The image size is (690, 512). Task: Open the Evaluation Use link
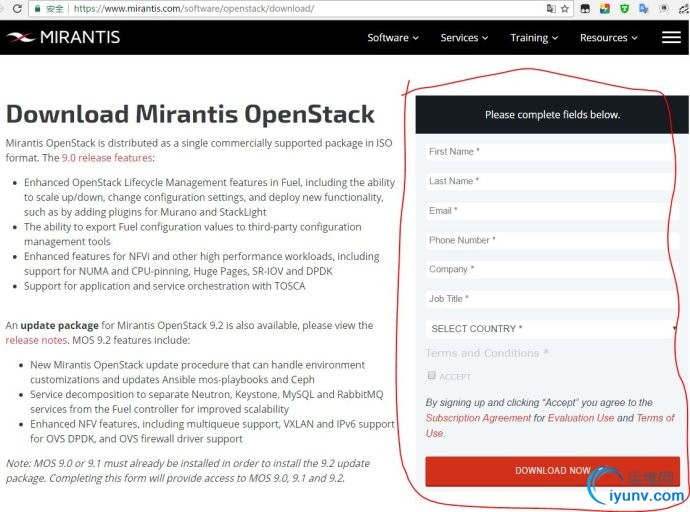coord(581,418)
